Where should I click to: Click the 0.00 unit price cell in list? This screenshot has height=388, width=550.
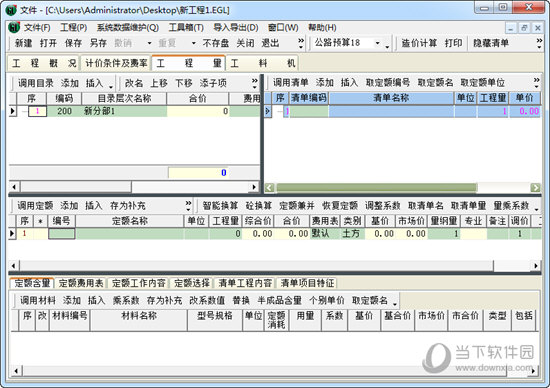(524, 111)
